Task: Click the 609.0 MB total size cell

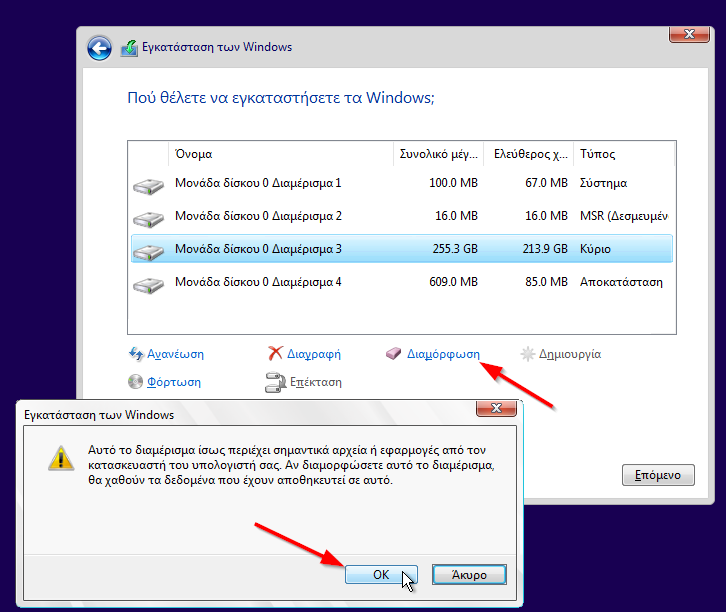Action: (453, 282)
